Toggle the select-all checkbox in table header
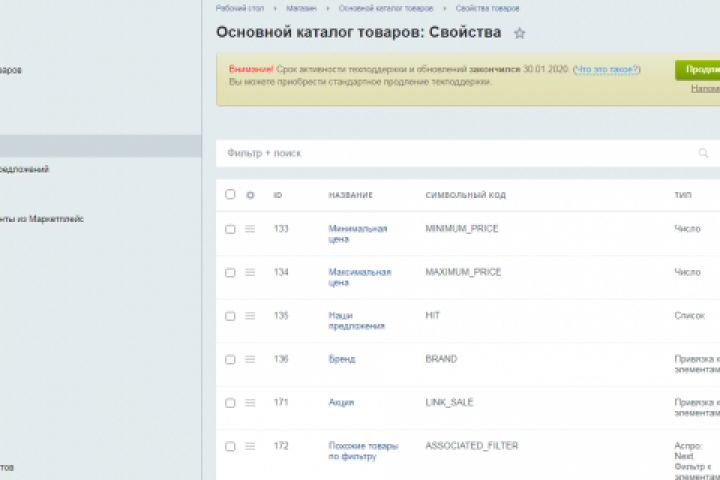The height and width of the screenshot is (480, 720). [x=230, y=195]
